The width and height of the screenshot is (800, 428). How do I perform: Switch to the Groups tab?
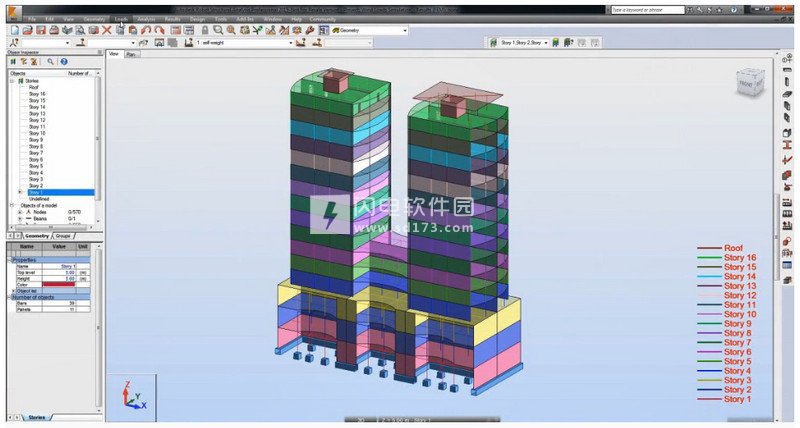point(63,236)
